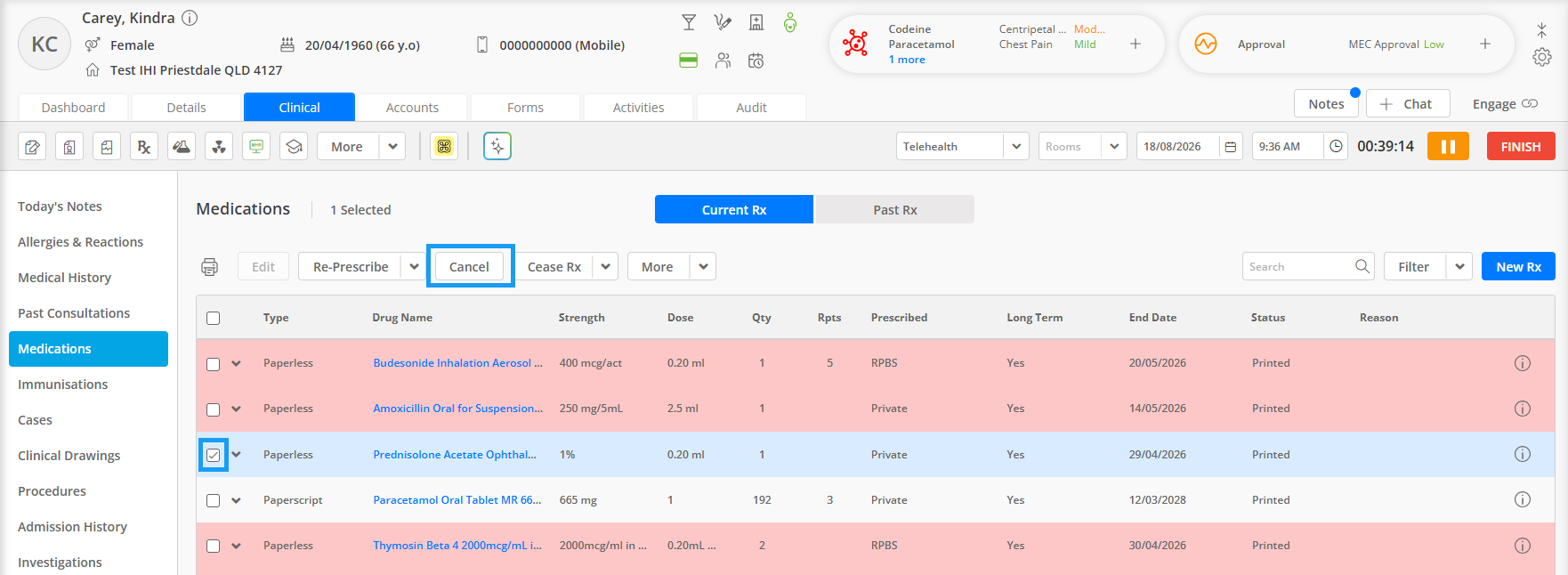Open the settings gear icon
This screenshot has height=575, width=1568.
(1542, 57)
